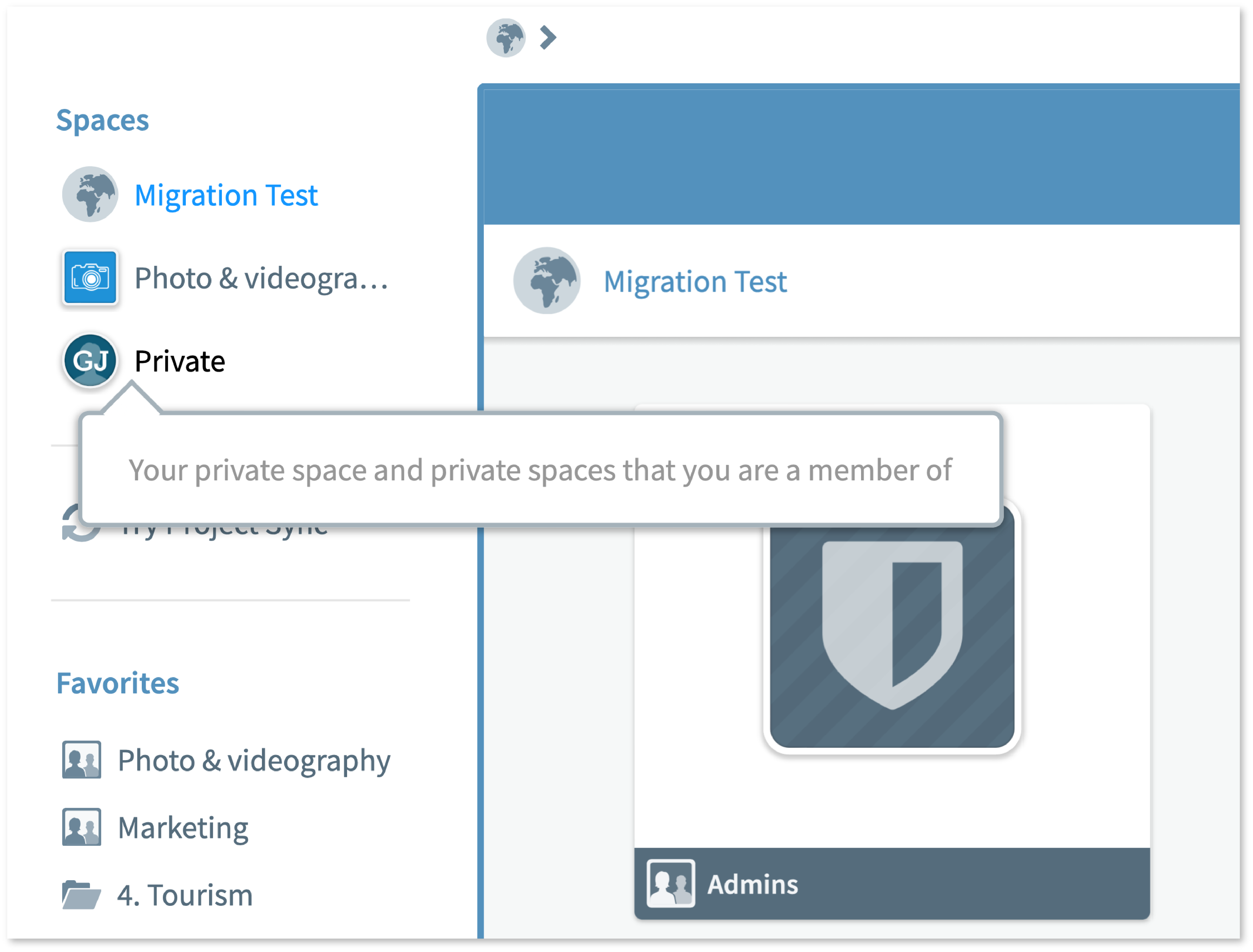Viewport: 1253px width, 952px height.
Task: Click the header globe icon in main panel
Action: [x=547, y=281]
